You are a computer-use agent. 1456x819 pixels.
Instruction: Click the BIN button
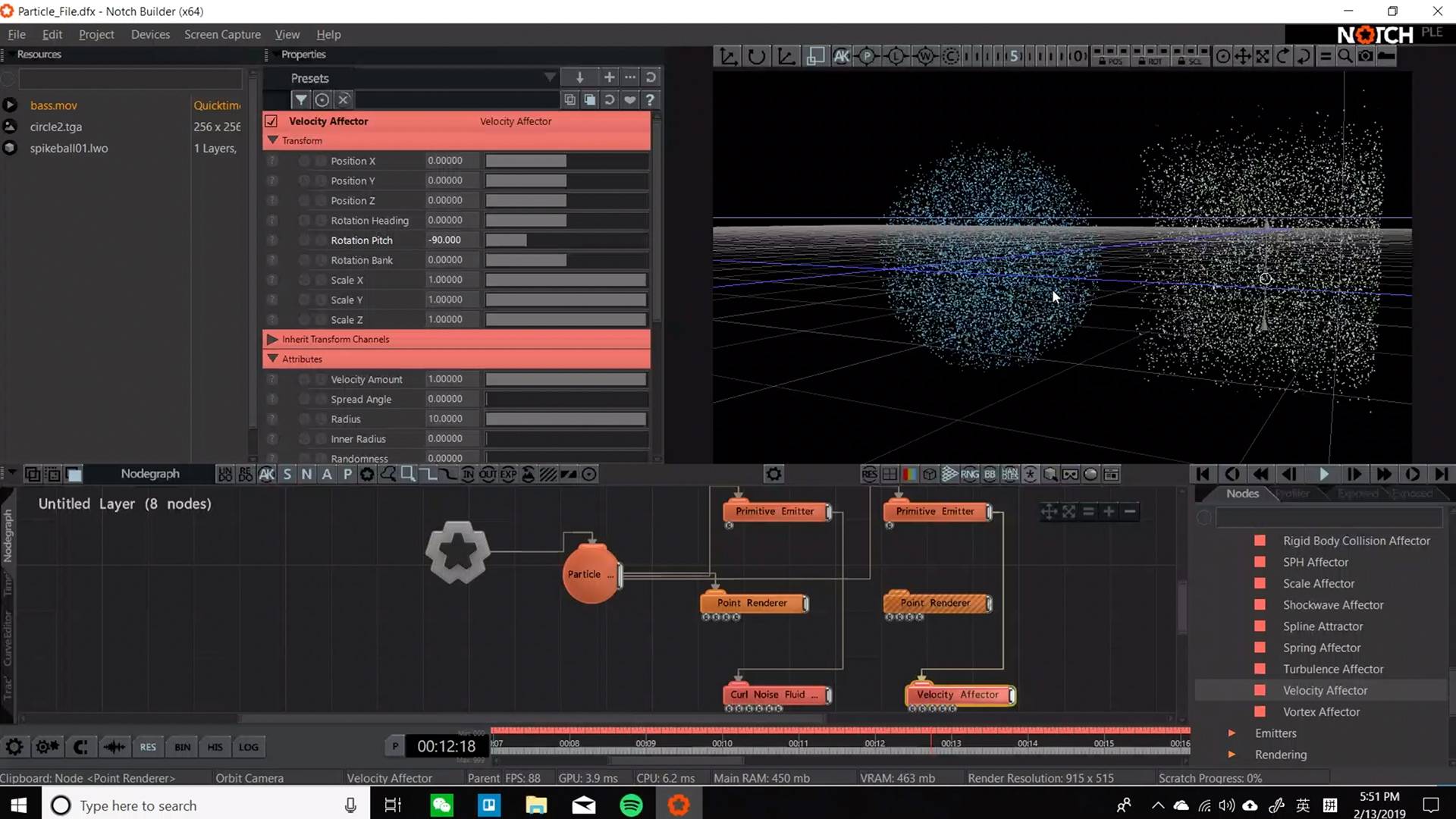click(x=183, y=747)
